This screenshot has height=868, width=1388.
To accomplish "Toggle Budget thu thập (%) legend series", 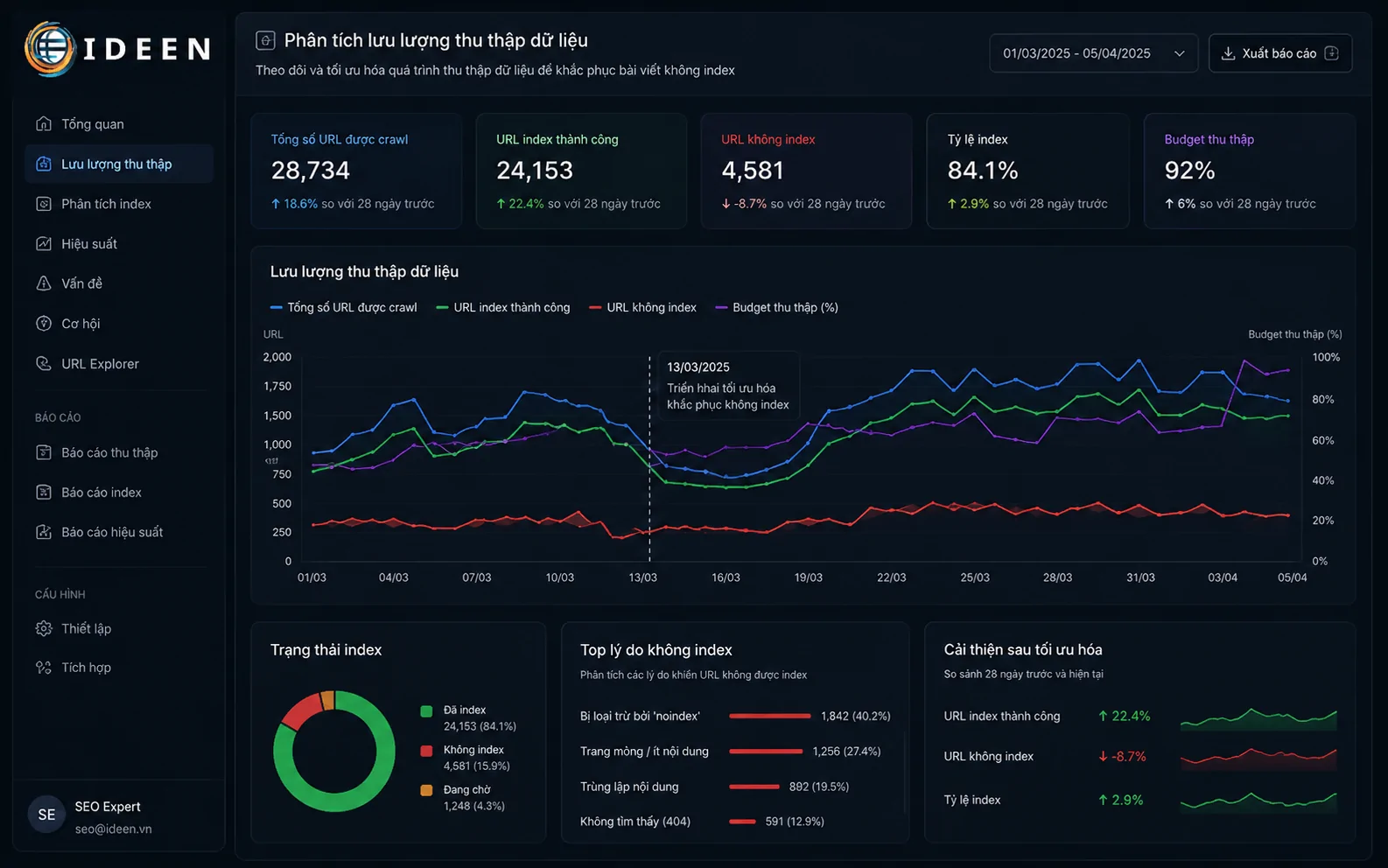I will (776, 307).
